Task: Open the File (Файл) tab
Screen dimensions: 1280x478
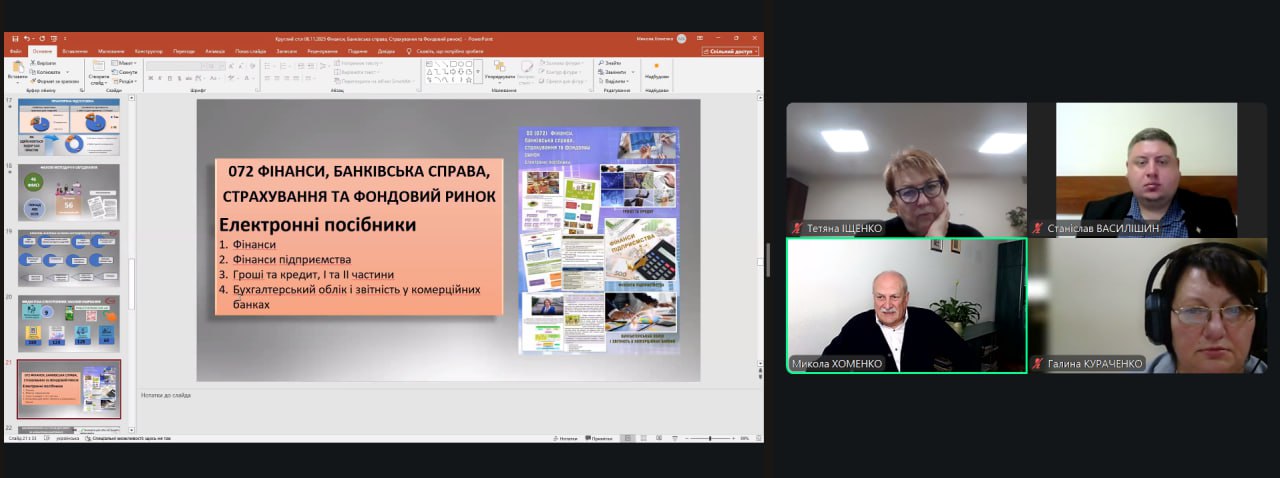Action: 15,51
